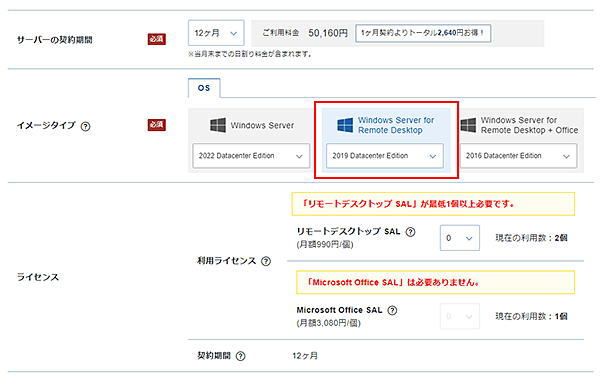Click the Windows Server logo icon
Image resolution: width=600 pixels, height=379 pixels.
[x=218, y=125]
